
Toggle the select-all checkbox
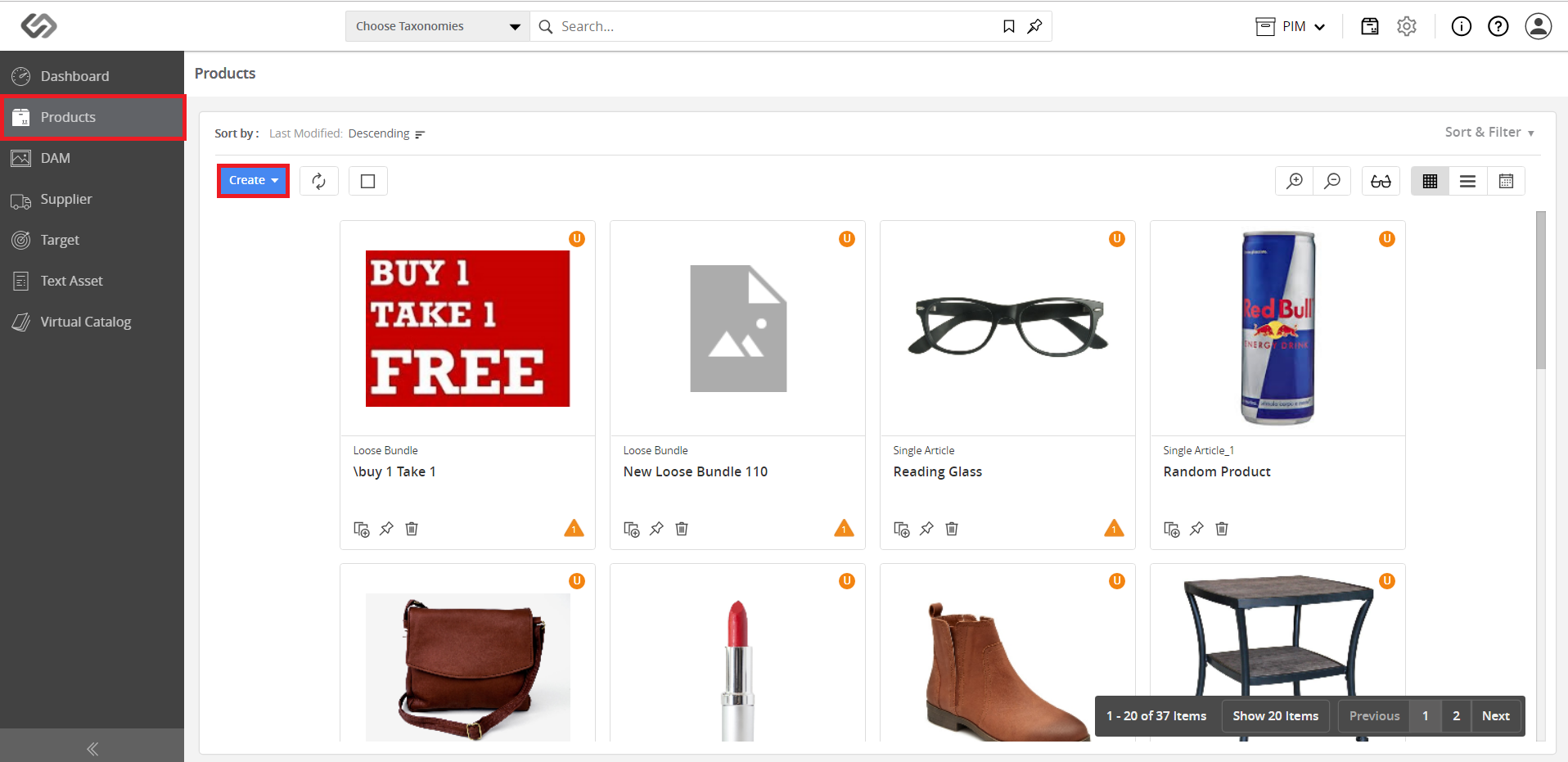pyautogui.click(x=368, y=181)
